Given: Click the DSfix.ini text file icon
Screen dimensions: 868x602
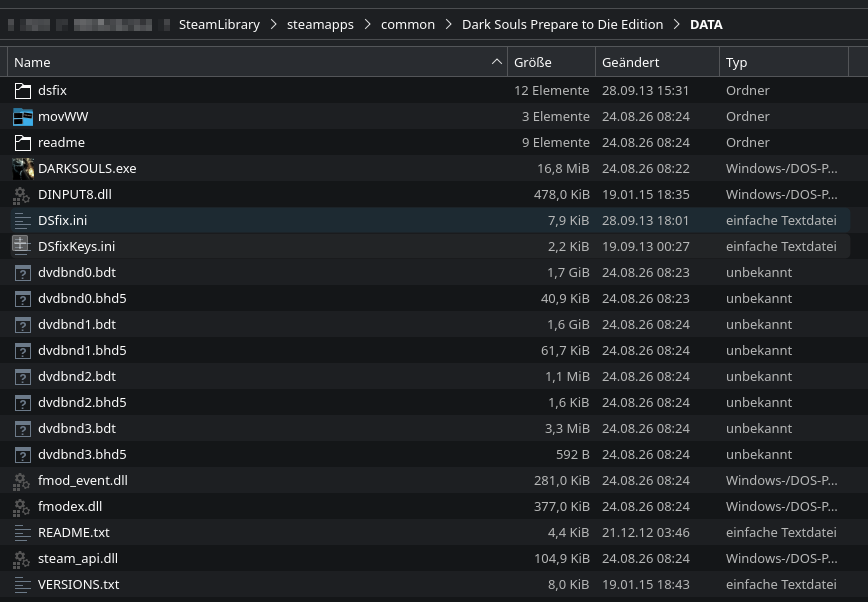Looking at the screenshot, I should coord(23,221).
